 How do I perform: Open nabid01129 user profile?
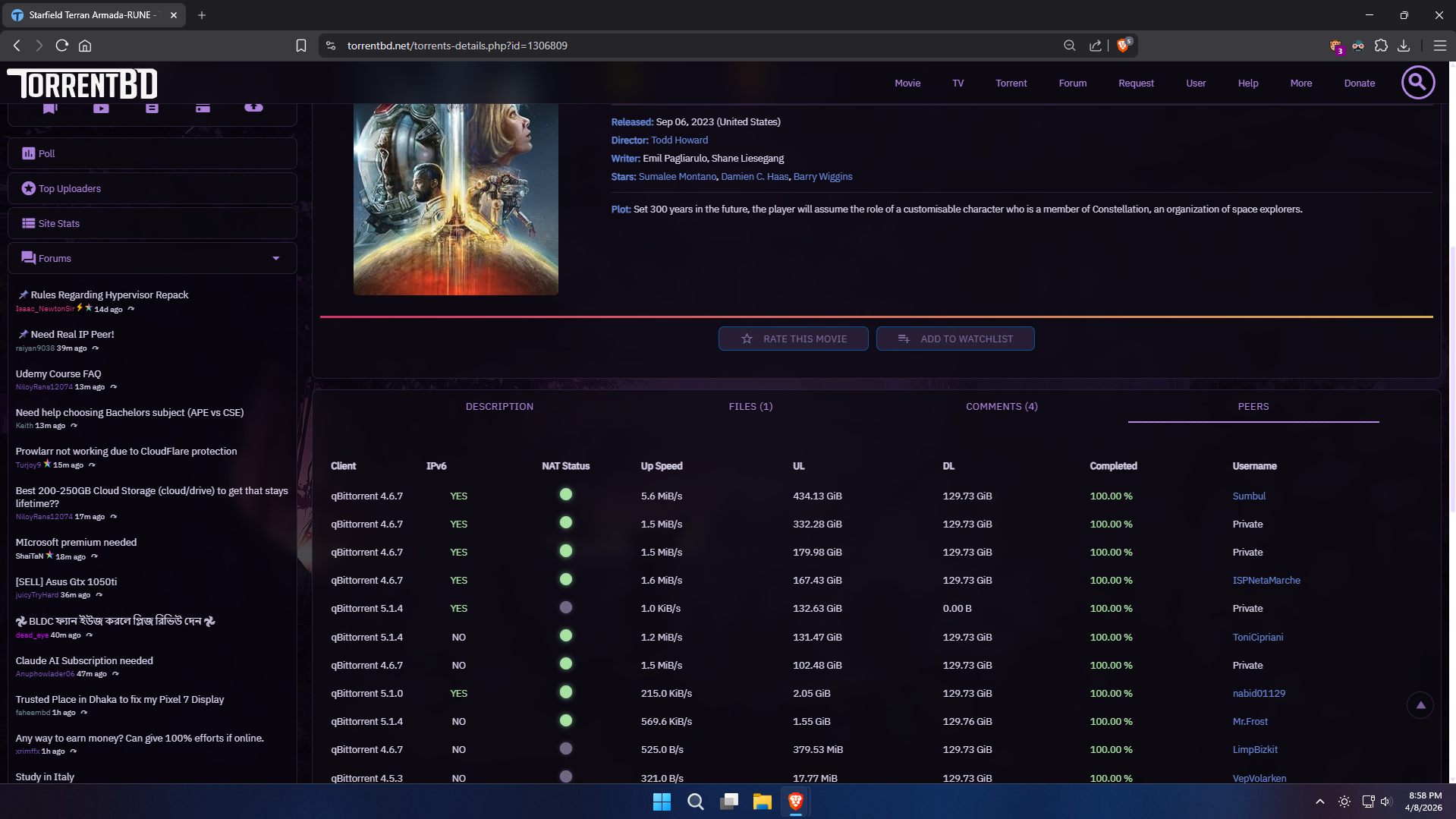1259,694
